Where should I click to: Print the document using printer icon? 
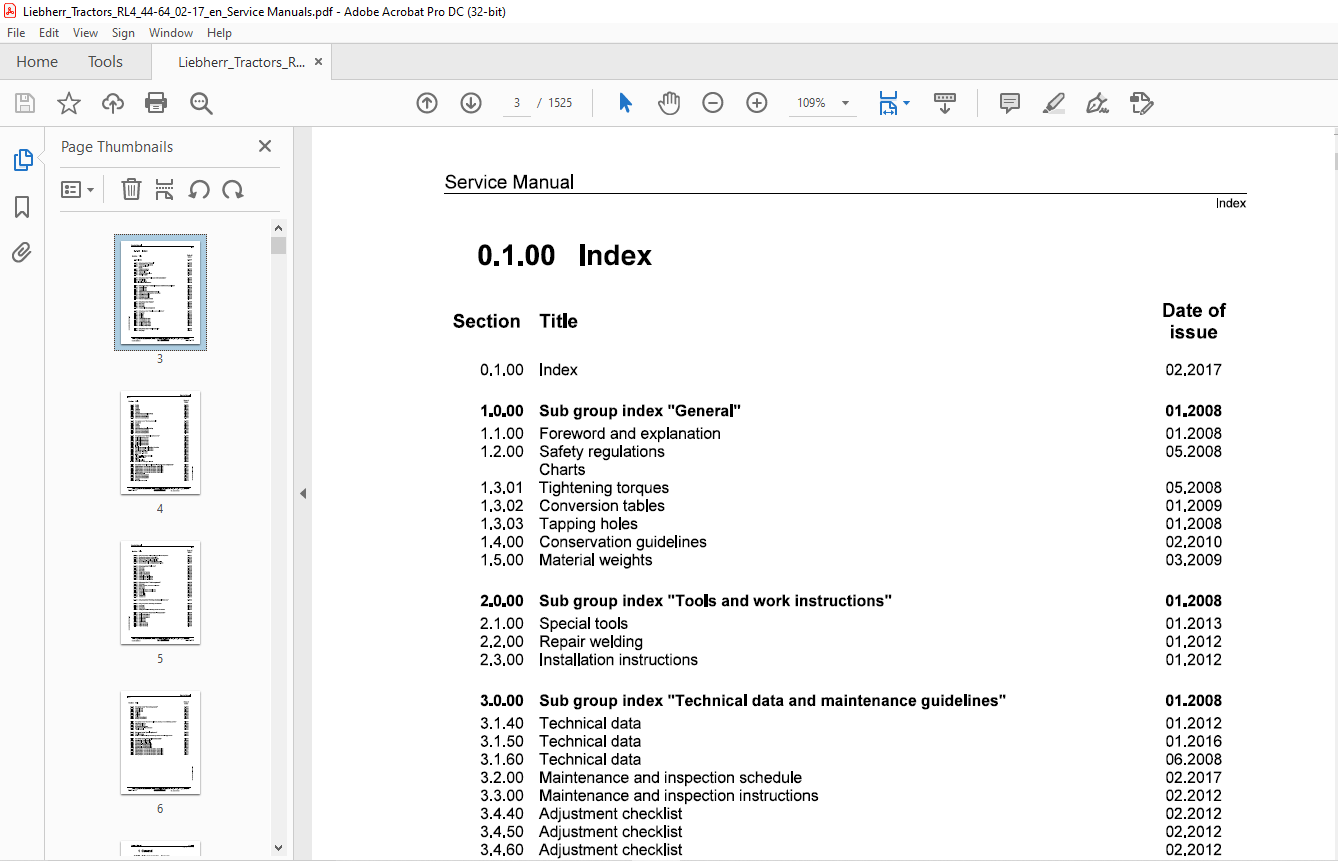[156, 103]
